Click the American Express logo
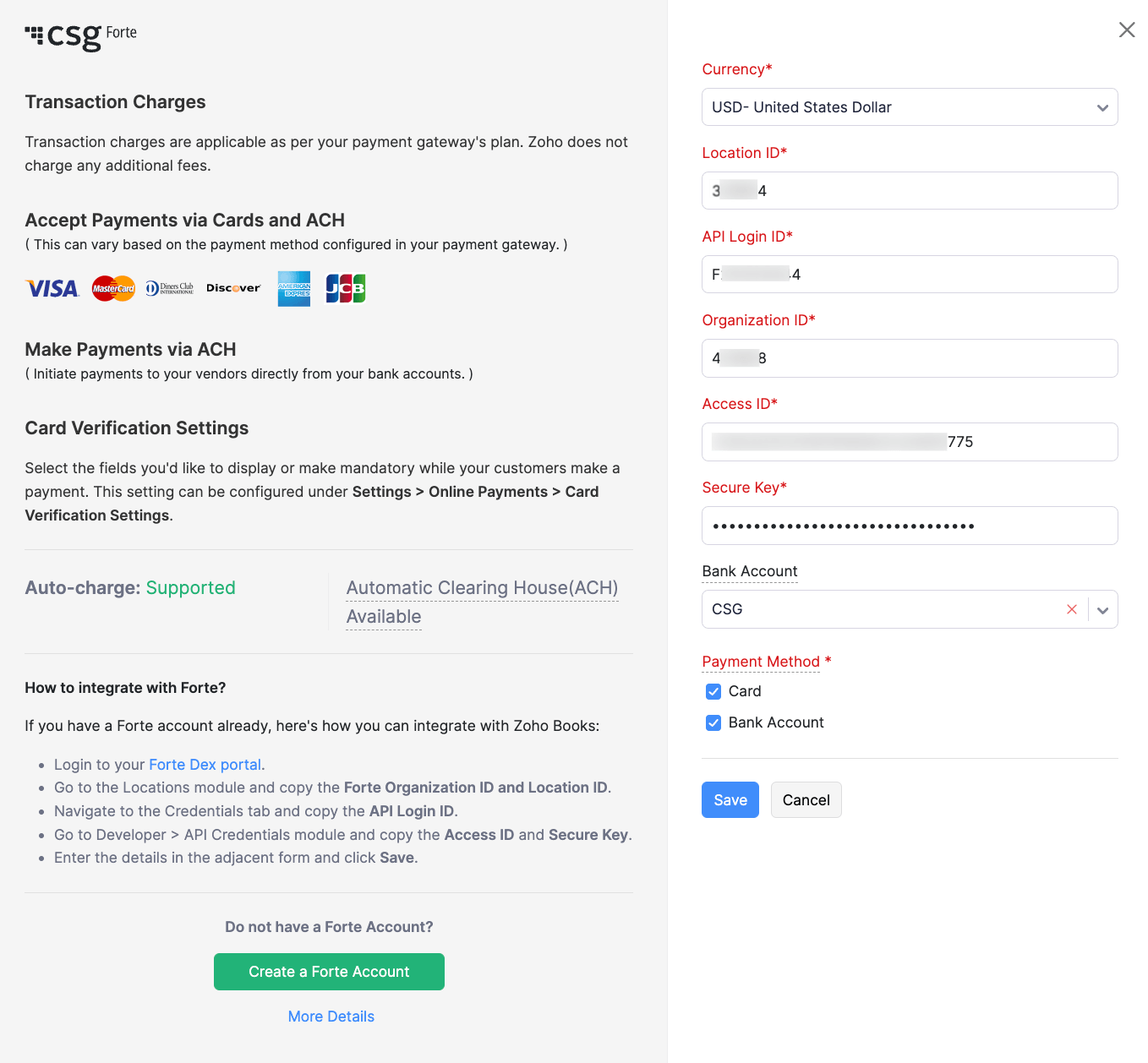 pyautogui.click(x=294, y=289)
